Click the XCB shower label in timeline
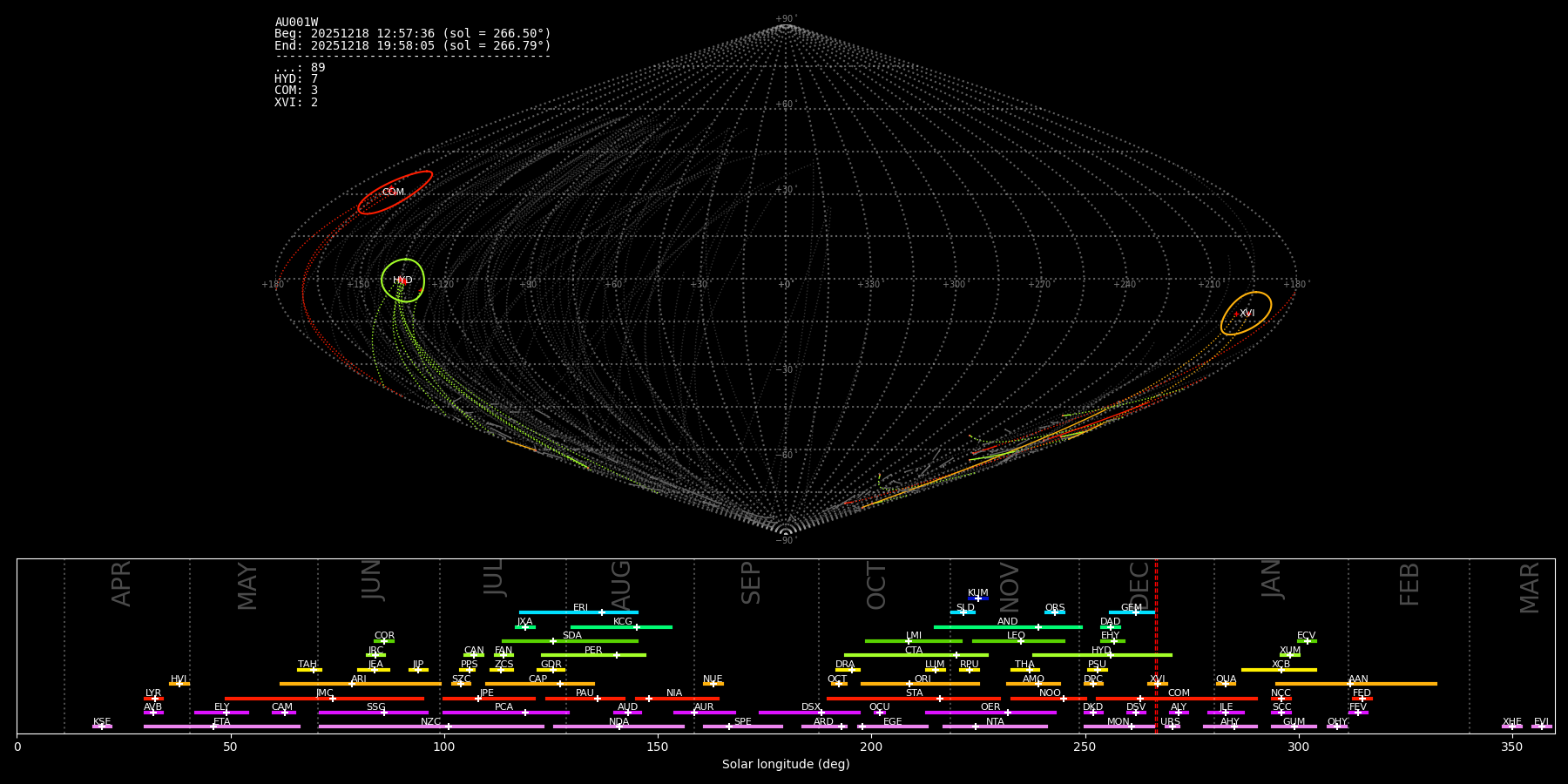Image resolution: width=1568 pixels, height=784 pixels. (1281, 665)
